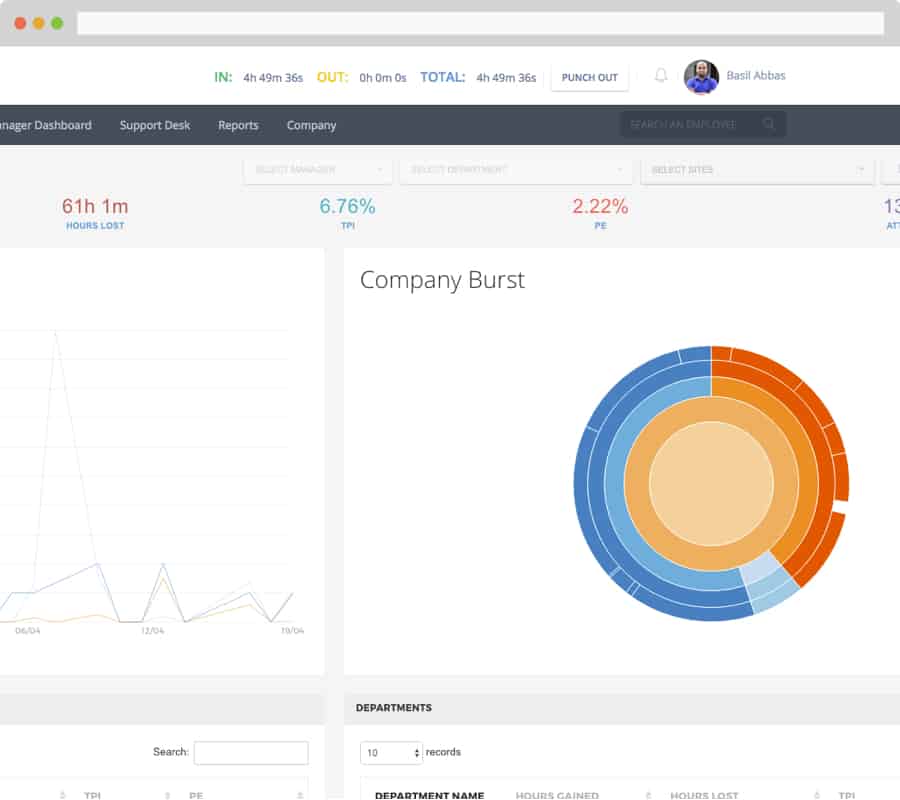Open the Select Department dropdown

tap(516, 170)
